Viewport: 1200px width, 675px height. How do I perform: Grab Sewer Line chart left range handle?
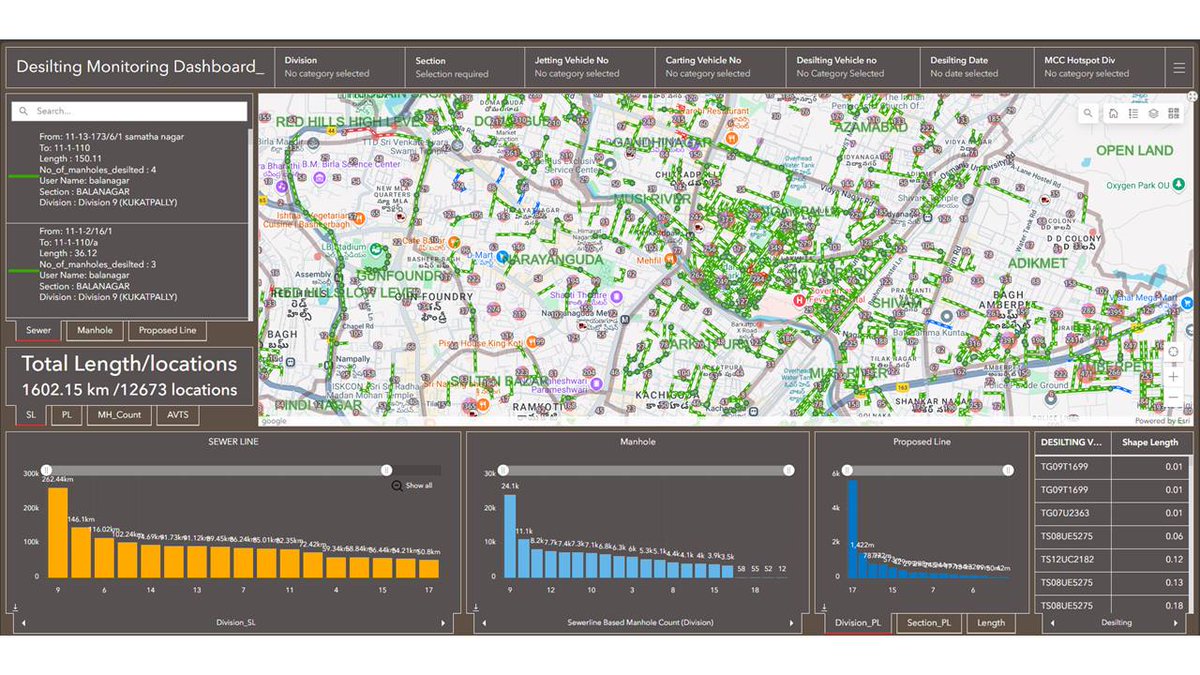[46, 470]
